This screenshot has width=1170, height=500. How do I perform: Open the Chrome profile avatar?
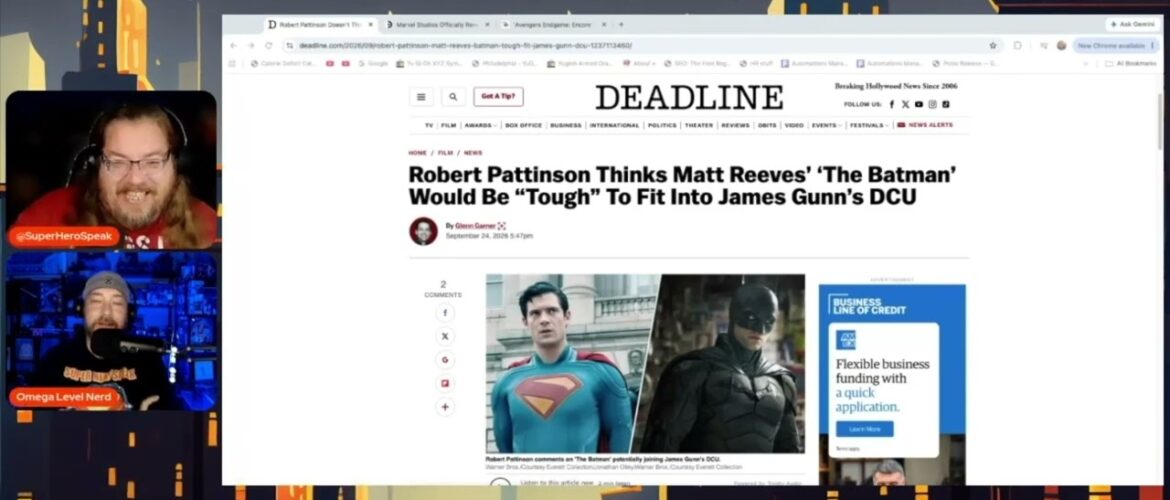click(1061, 46)
